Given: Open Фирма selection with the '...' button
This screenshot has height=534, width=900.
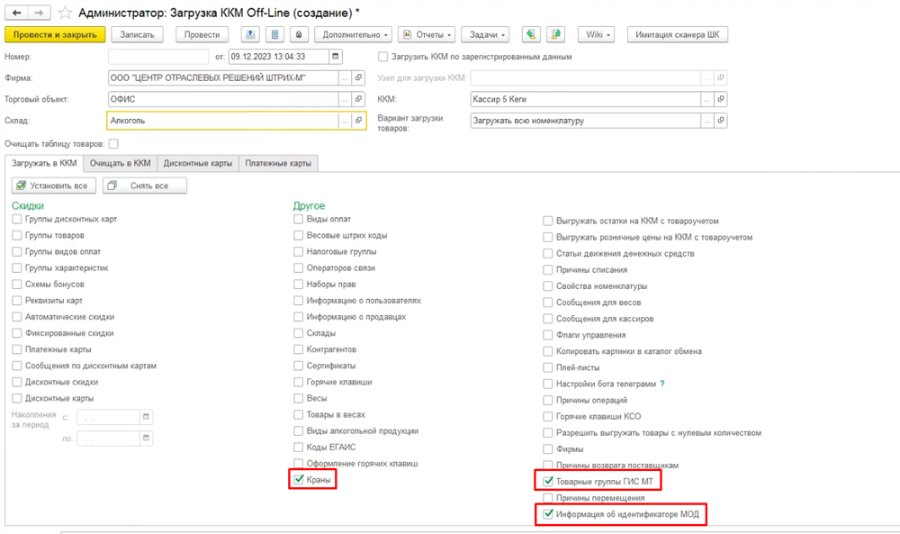Looking at the screenshot, I should 345,78.
